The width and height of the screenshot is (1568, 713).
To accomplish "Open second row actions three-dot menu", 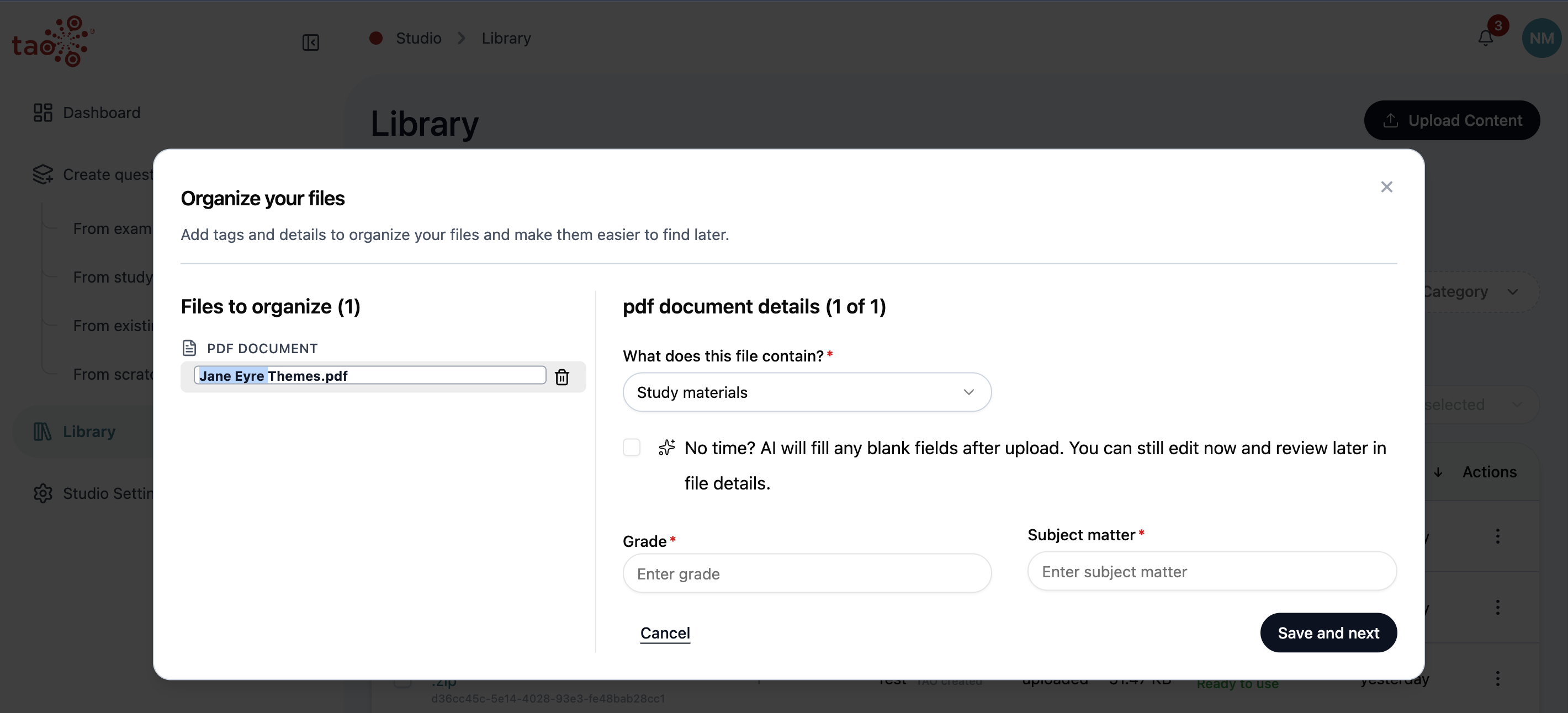I will point(1497,607).
